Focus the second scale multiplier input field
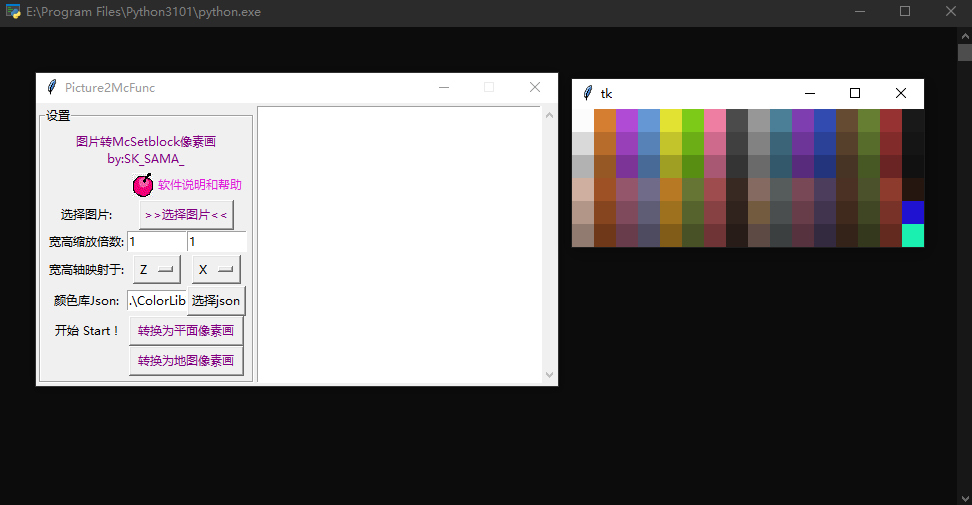 (216, 242)
